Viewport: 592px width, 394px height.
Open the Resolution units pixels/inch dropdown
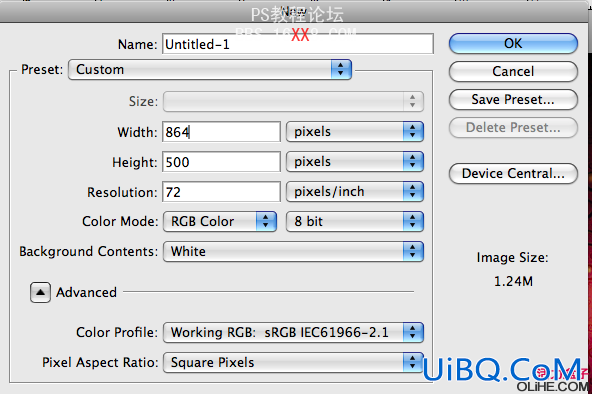tap(355, 192)
